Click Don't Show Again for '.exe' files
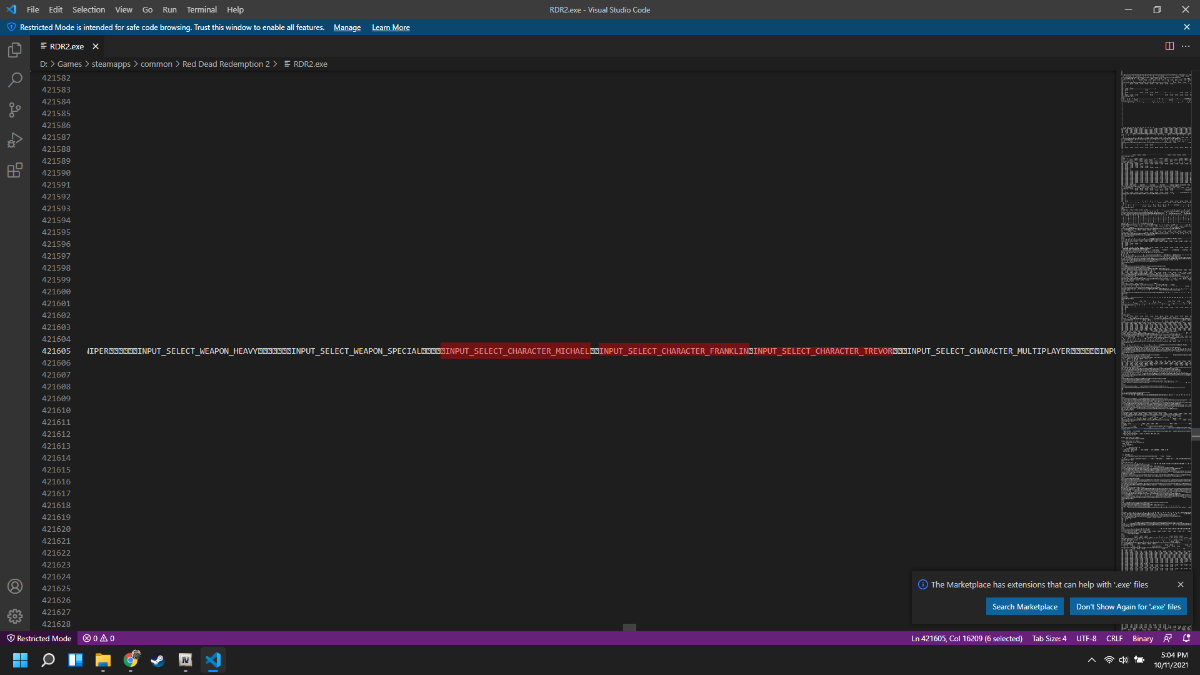Screen dimensions: 1200x675 [1127, 606]
